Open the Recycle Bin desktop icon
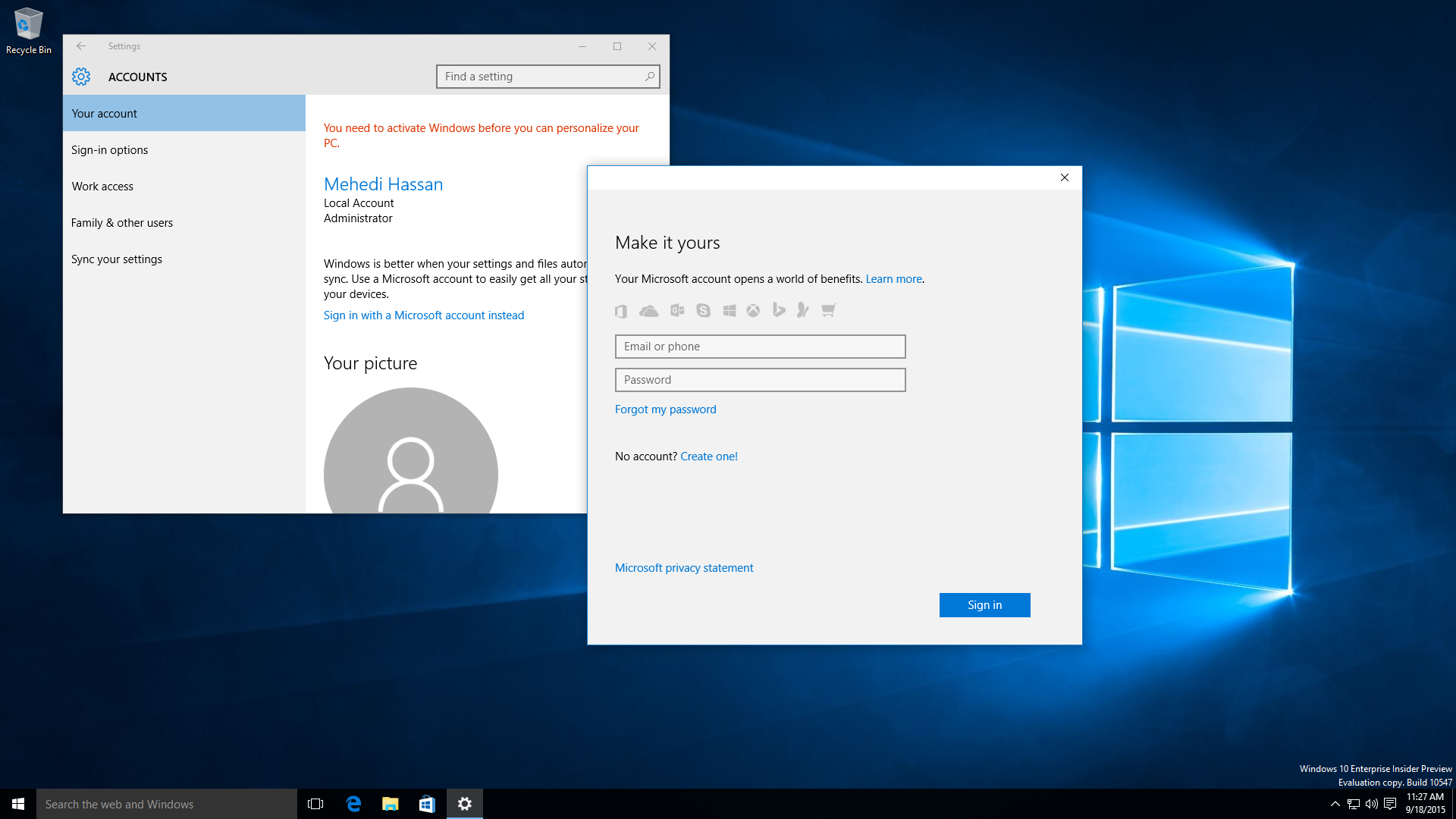1456x819 pixels. point(29,30)
